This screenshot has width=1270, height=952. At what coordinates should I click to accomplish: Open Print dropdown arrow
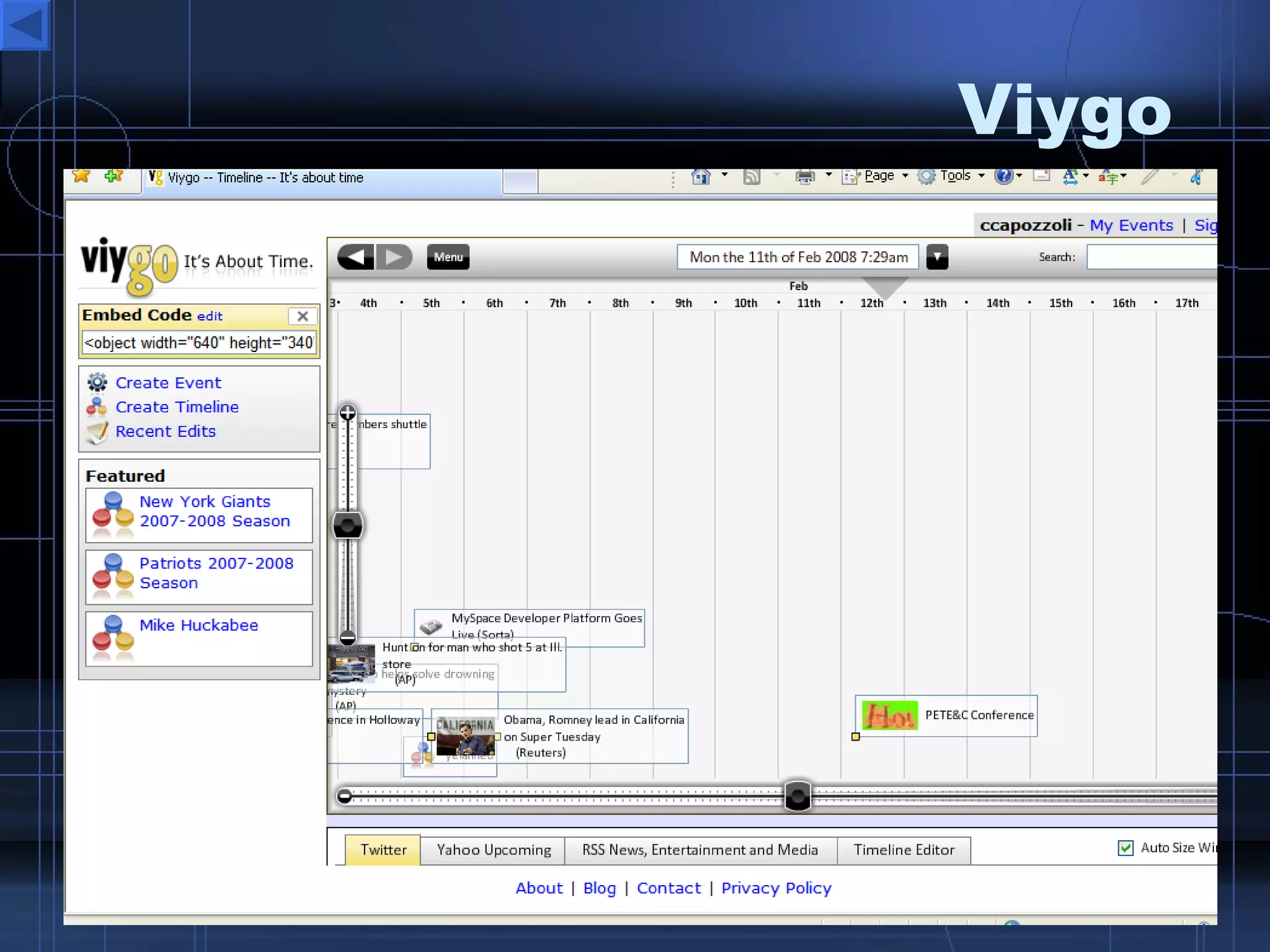828,175
